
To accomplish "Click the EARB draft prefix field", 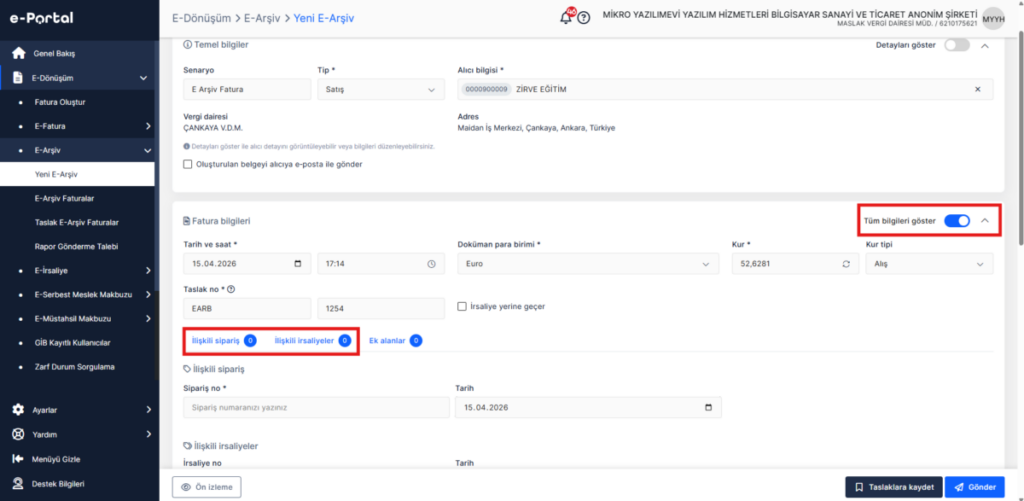I will [x=248, y=308].
